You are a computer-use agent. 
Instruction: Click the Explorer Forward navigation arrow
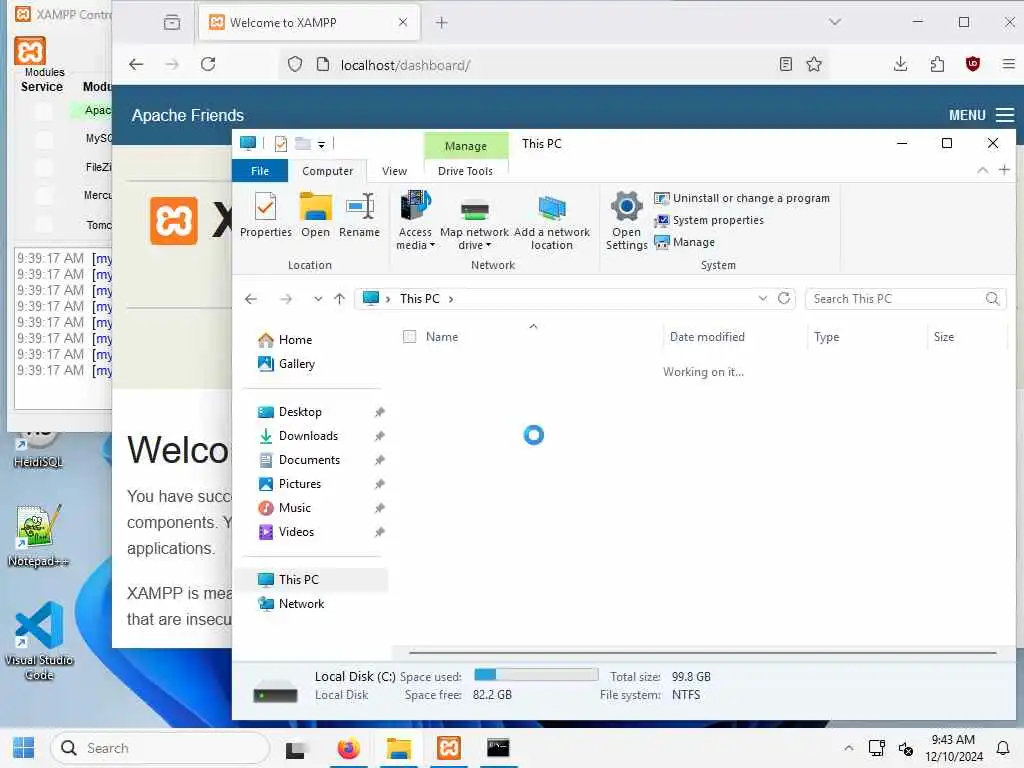285,298
